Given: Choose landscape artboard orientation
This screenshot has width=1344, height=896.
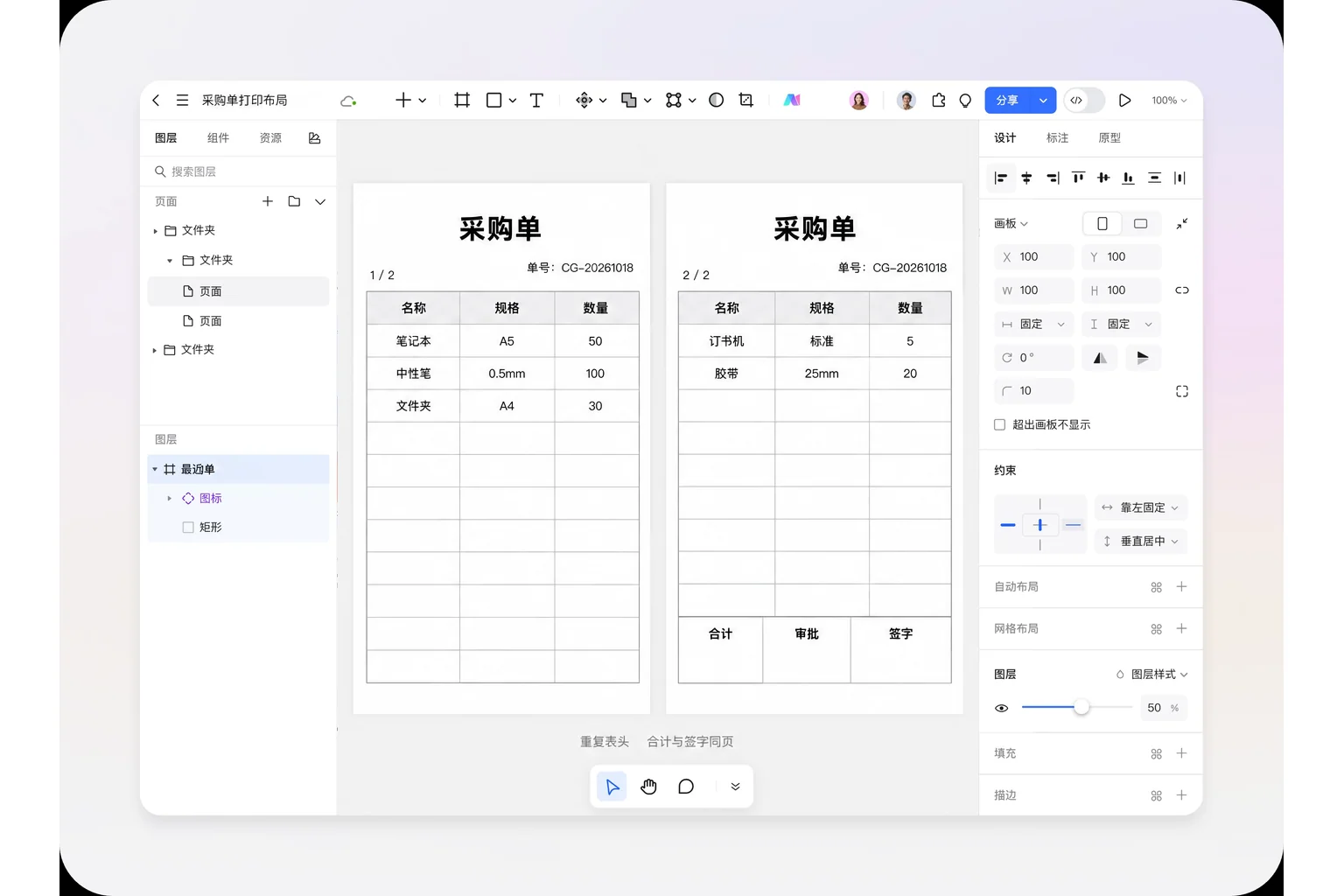Looking at the screenshot, I should [x=1141, y=224].
